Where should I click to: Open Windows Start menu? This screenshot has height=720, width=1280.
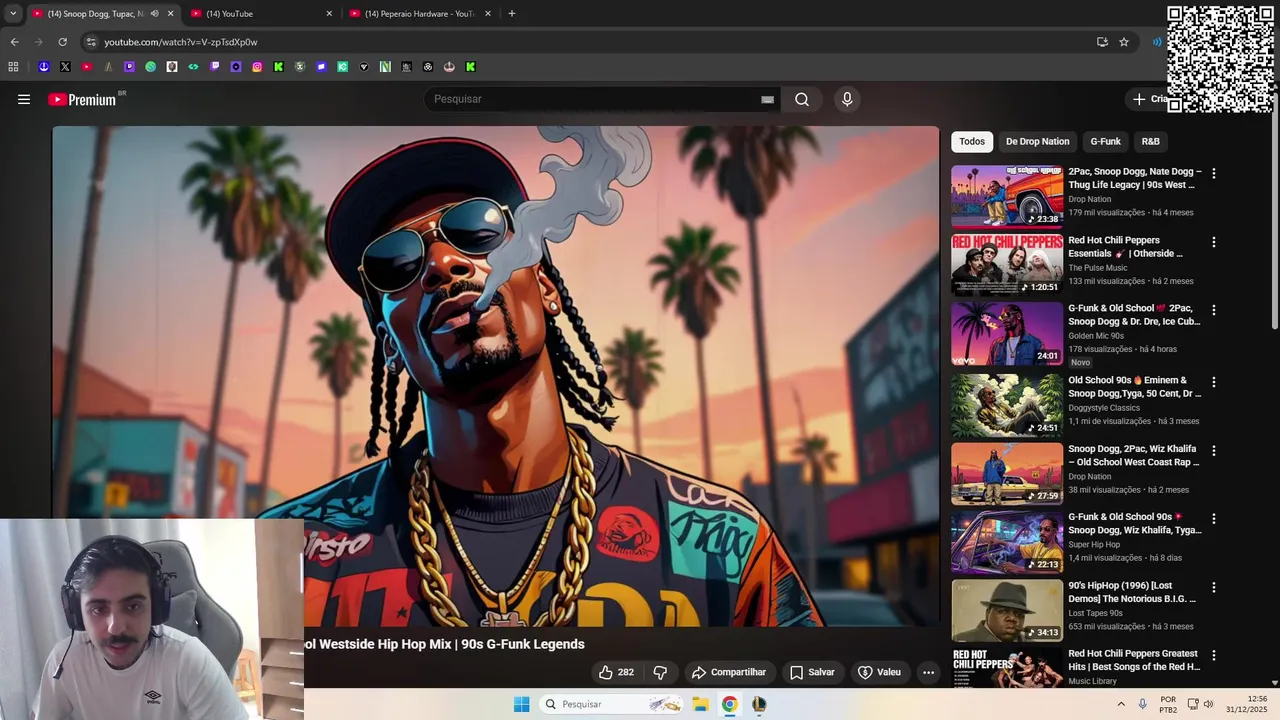point(521,704)
